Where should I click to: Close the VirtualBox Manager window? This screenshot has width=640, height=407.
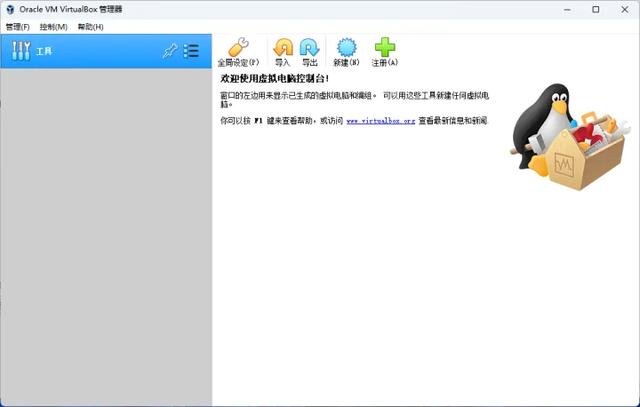click(624, 9)
